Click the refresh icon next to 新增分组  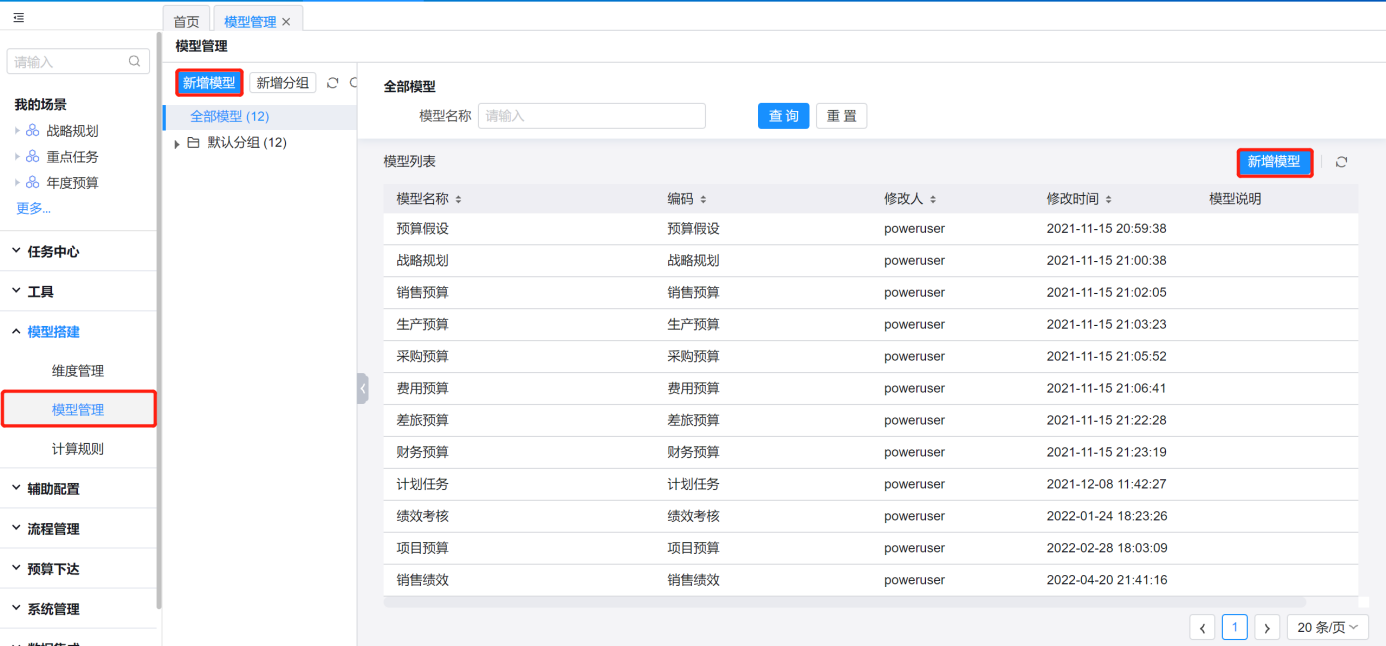click(x=333, y=83)
